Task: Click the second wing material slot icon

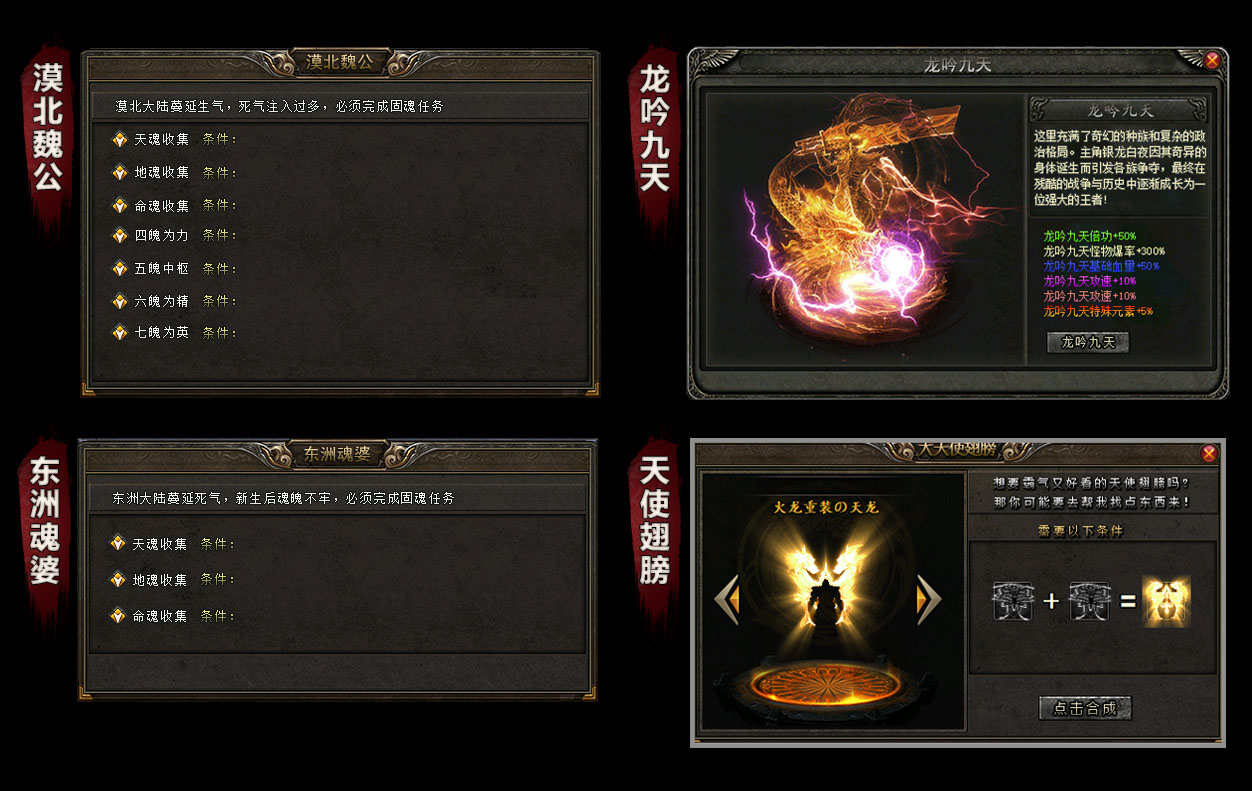Action: tap(1090, 601)
